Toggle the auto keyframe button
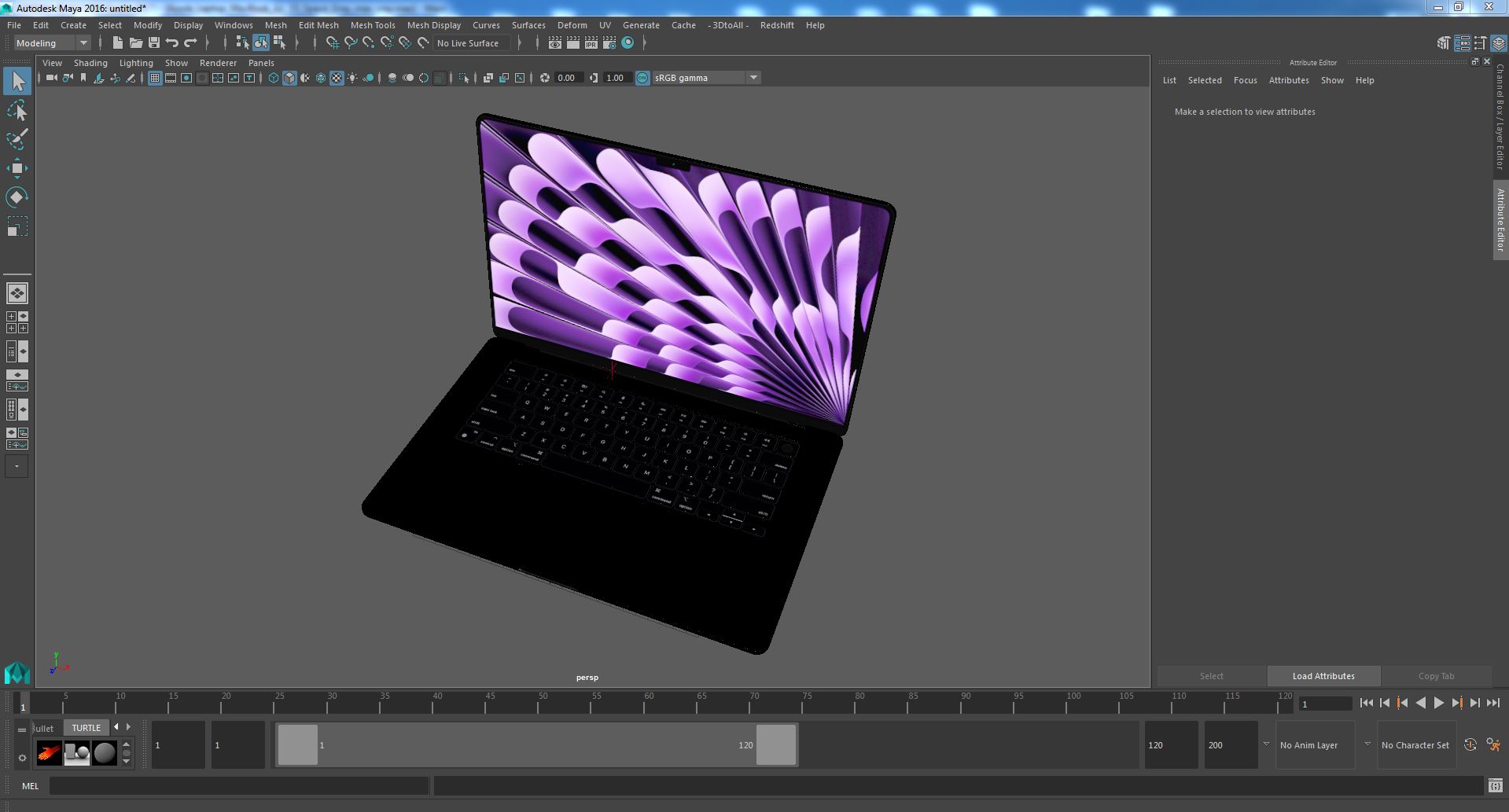This screenshot has height=812, width=1509. click(1470, 744)
